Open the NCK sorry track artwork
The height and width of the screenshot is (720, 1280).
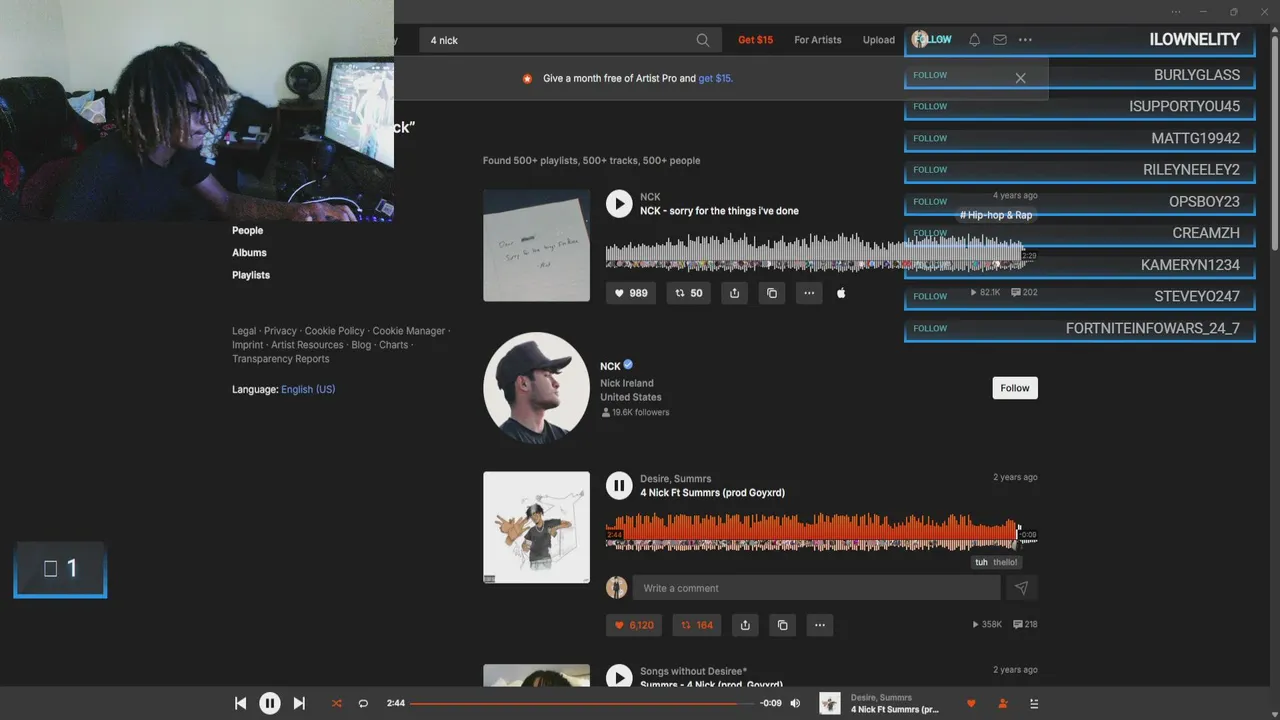click(536, 245)
